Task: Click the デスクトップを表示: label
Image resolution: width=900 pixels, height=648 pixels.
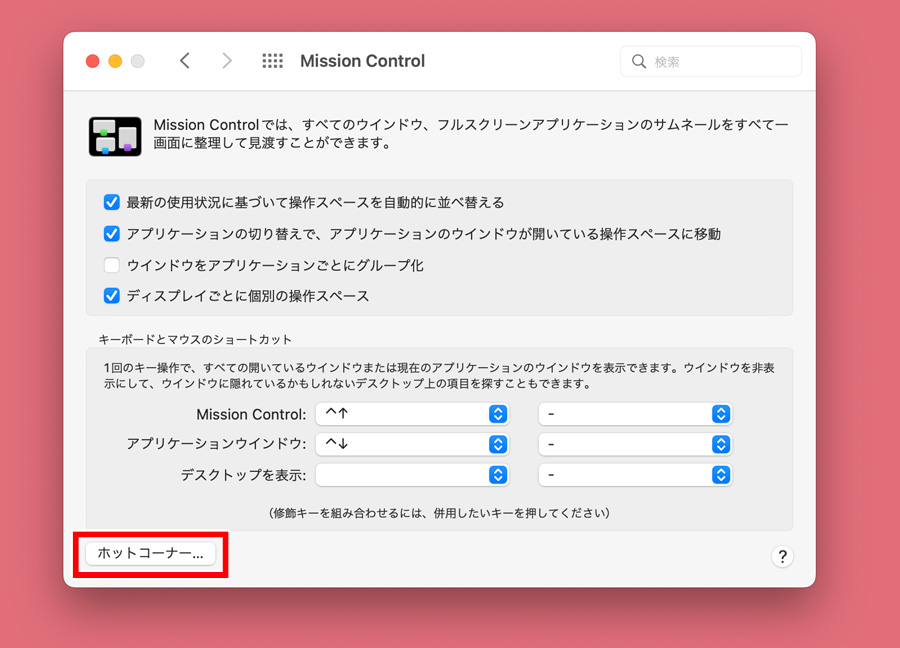Action: click(243, 475)
